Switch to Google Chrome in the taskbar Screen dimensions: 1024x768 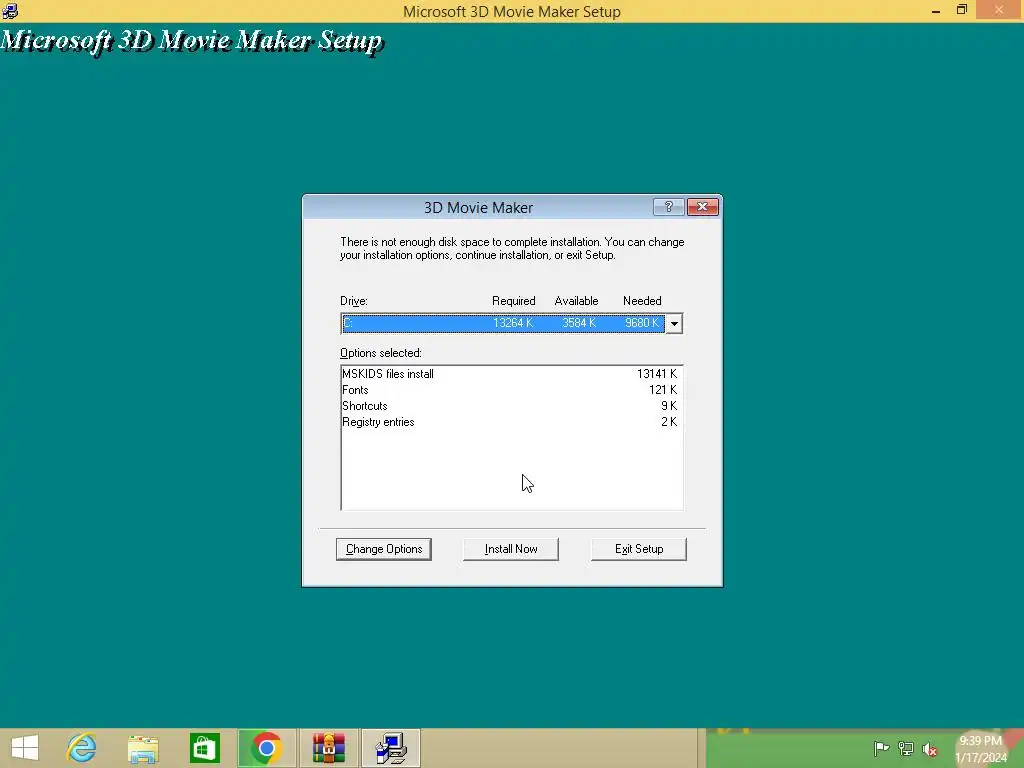tap(266, 748)
